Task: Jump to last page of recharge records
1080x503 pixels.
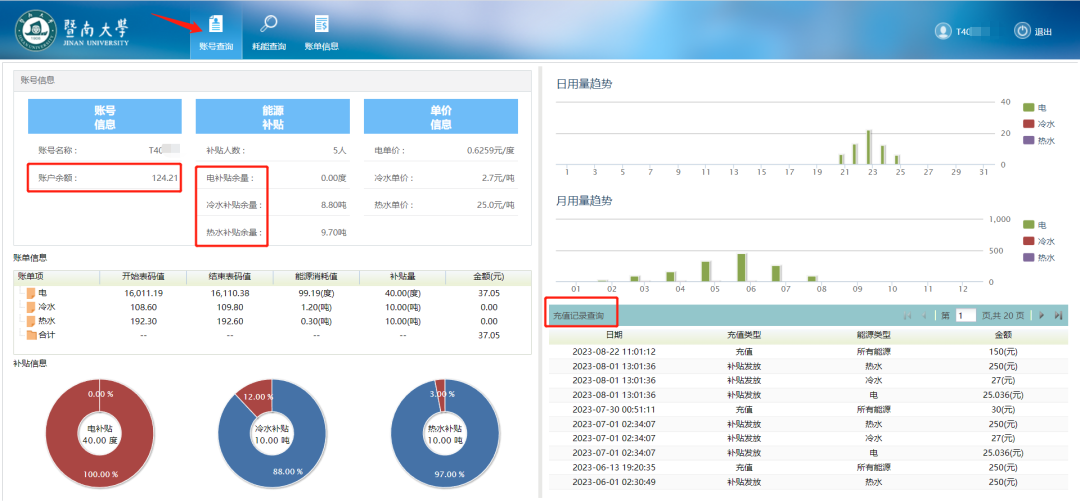Action: pyautogui.click(x=1058, y=315)
